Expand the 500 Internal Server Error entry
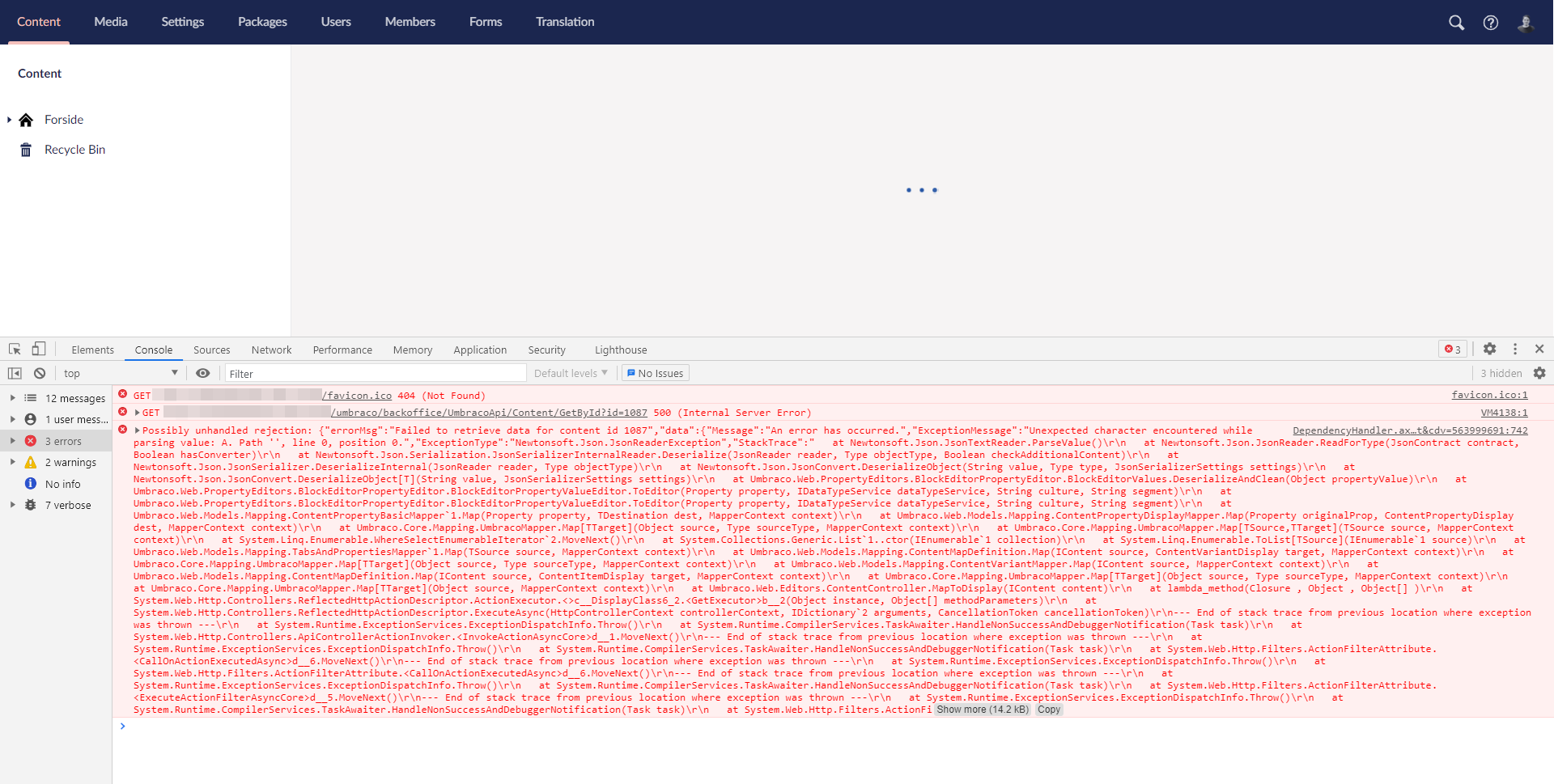1554x784 pixels. pyautogui.click(x=136, y=413)
